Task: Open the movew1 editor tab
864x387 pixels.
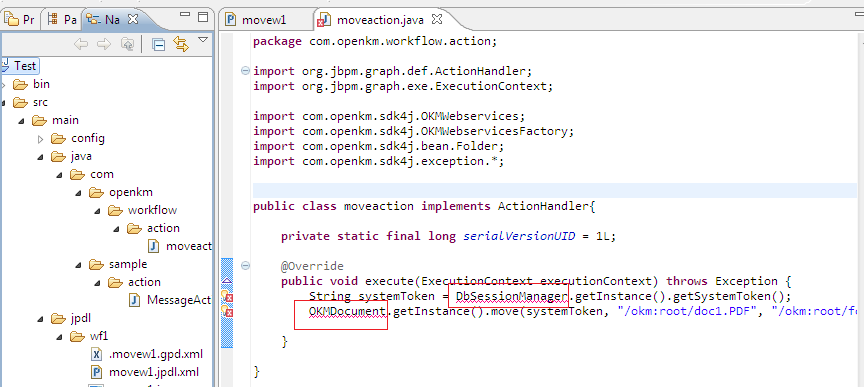Action: [256, 20]
